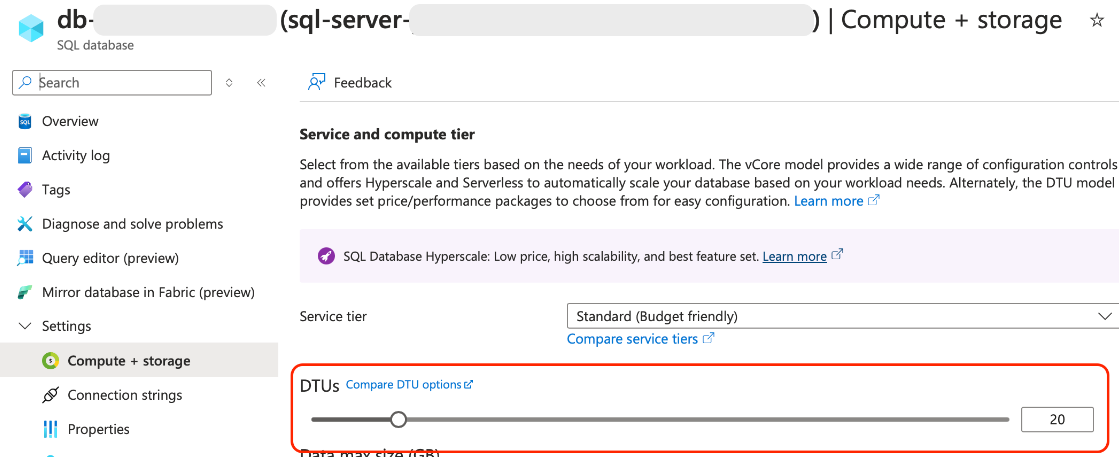Click the Diagnose and solve problems wrench icon
The width and height of the screenshot is (1119, 457).
[25, 224]
